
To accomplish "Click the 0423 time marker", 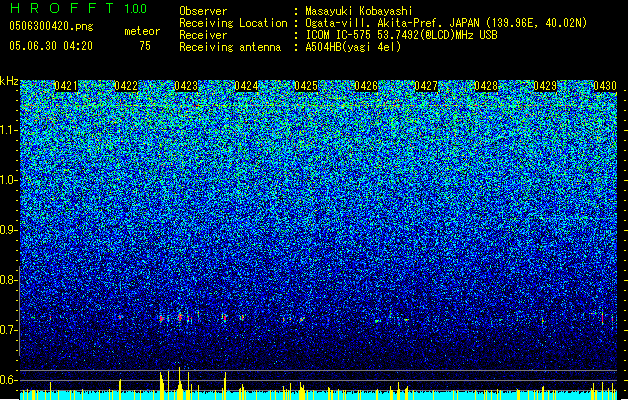I will (x=186, y=86).
